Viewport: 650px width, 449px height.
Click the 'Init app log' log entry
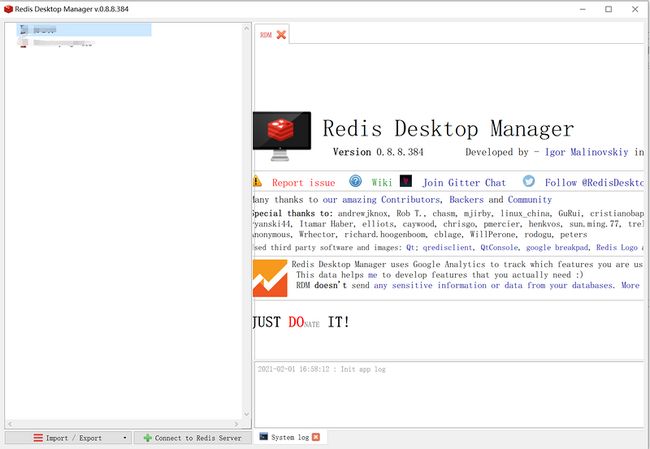tap(321, 369)
